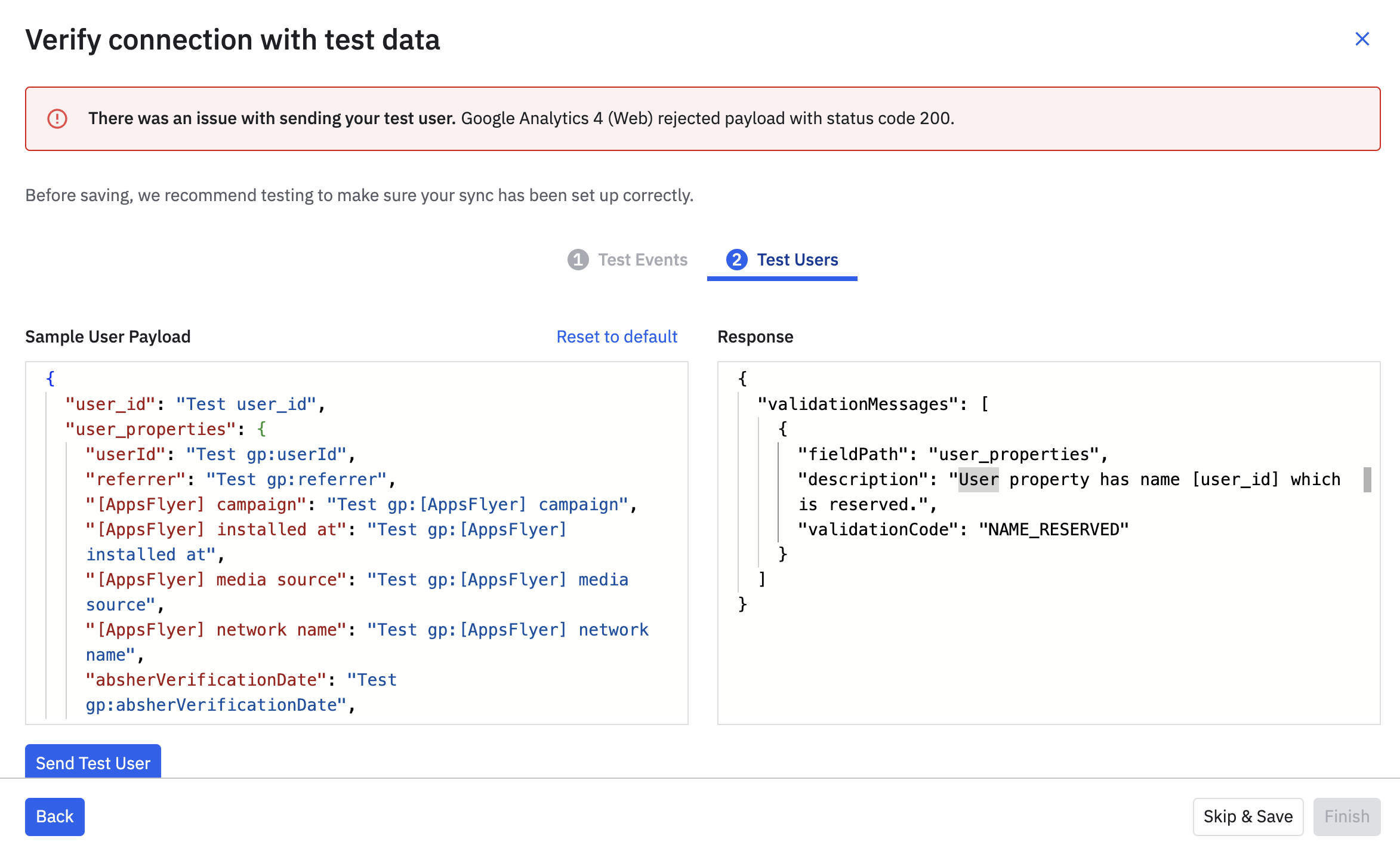Click Skip & Save button

pos(1248,816)
